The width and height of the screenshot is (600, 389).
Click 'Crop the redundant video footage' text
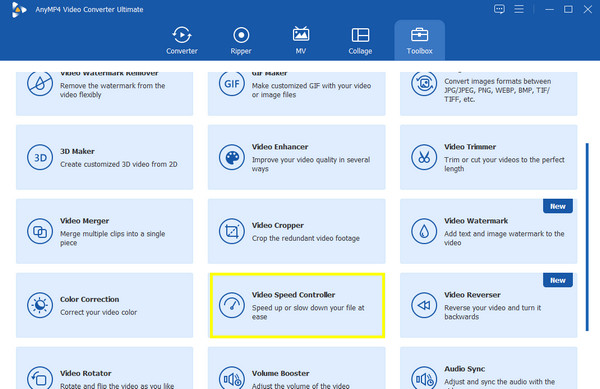pos(305,238)
